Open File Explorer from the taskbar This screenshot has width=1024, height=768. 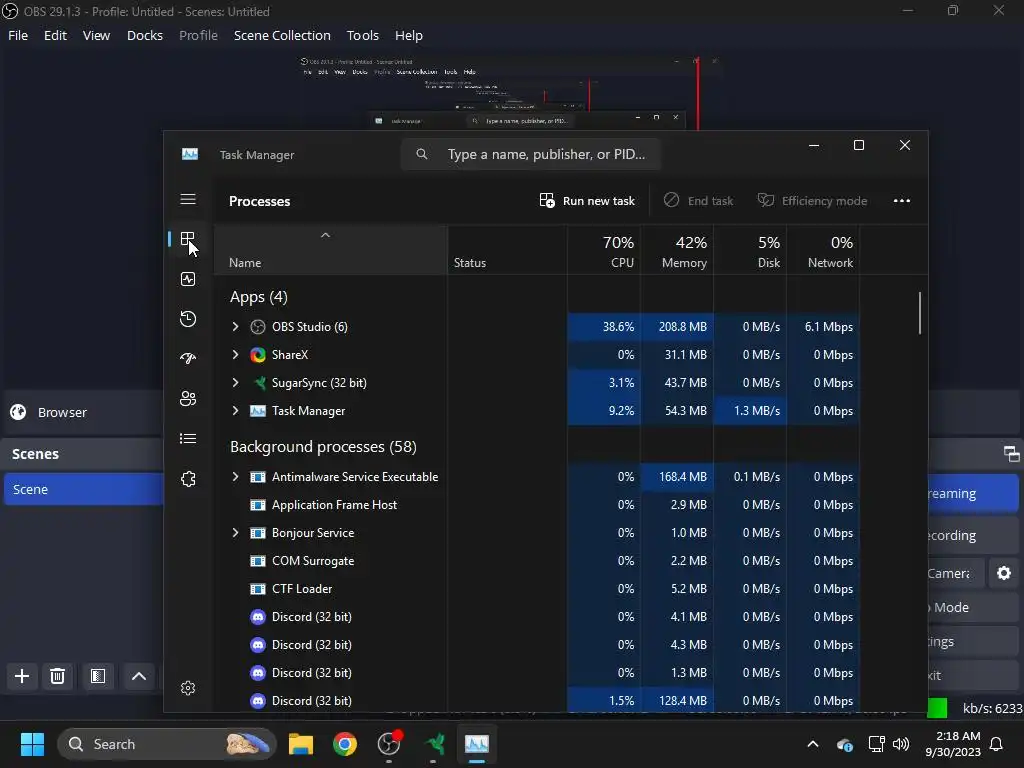300,744
